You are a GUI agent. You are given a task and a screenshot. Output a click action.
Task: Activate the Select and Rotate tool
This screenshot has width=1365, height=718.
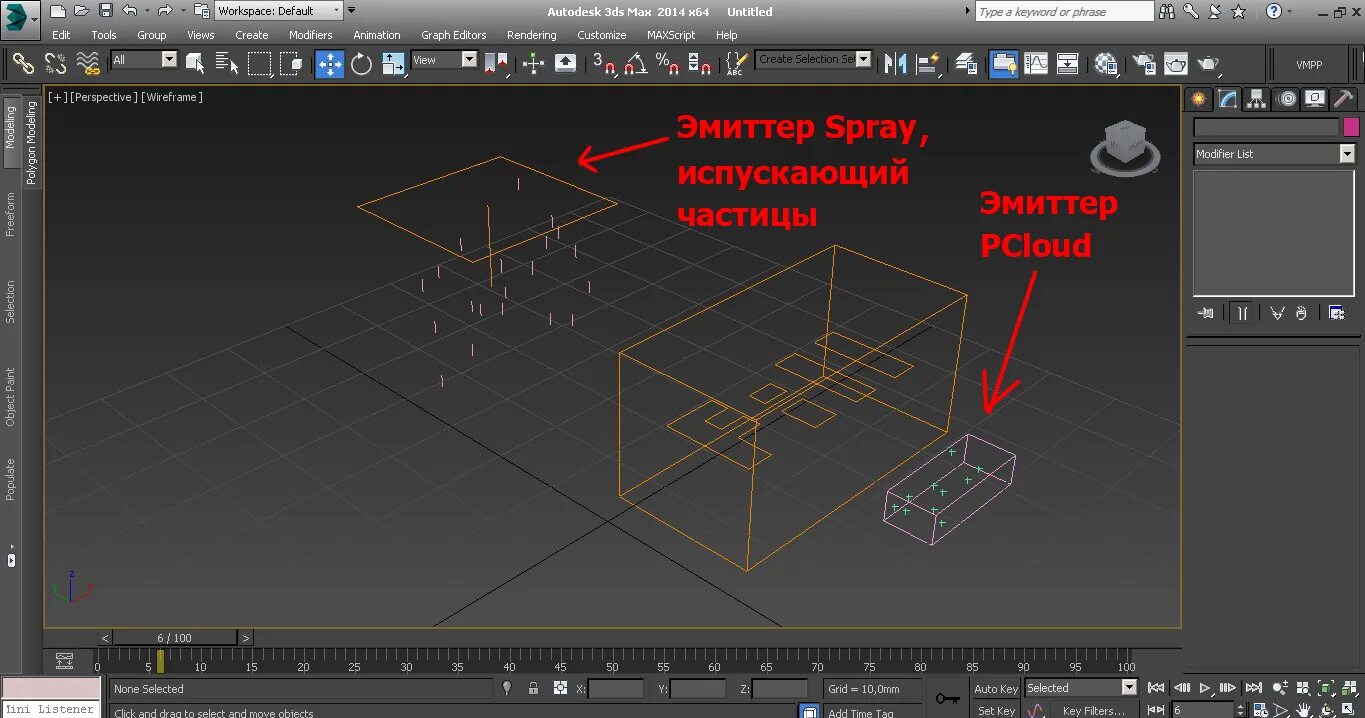360,63
